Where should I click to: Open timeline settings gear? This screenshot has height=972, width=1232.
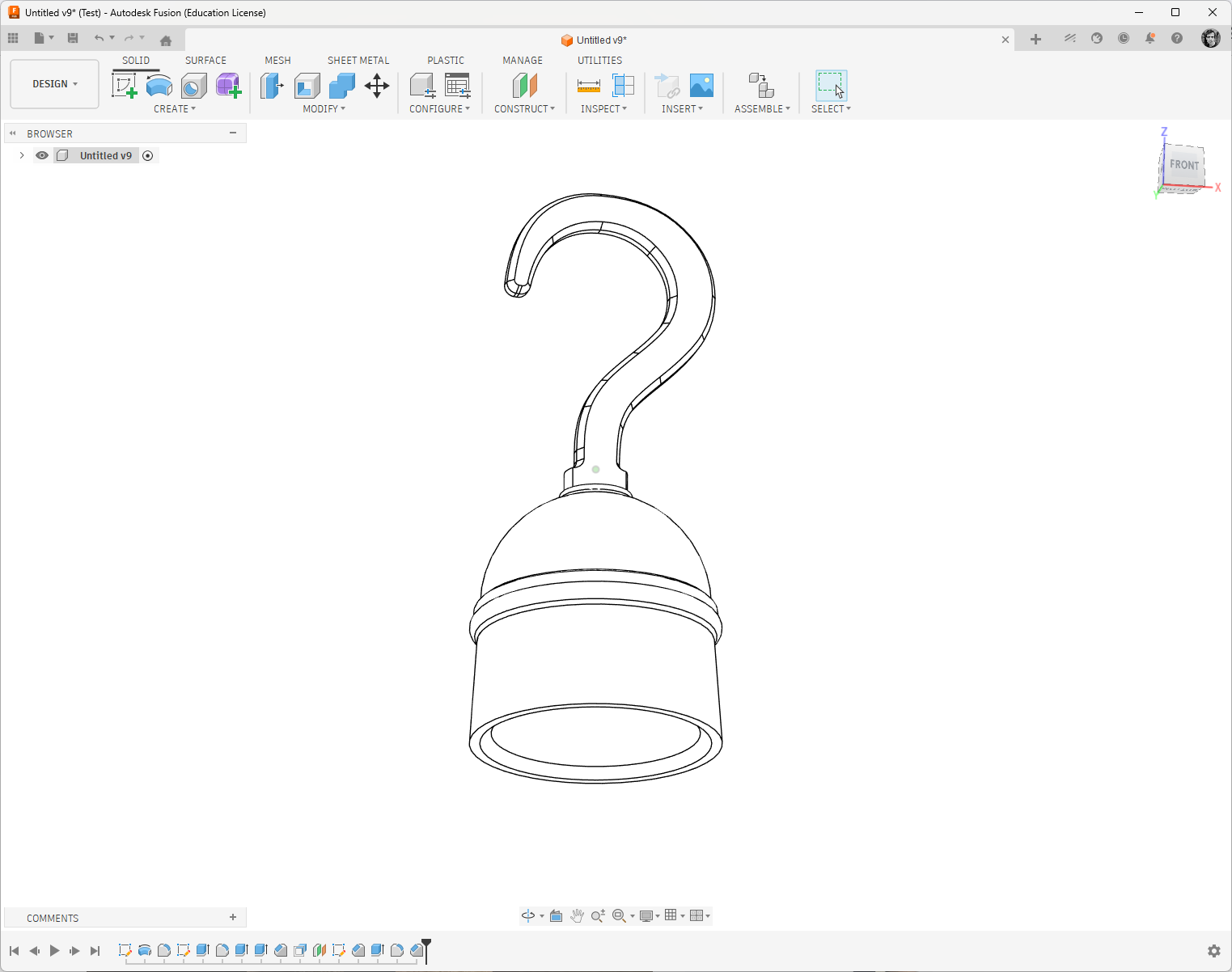pyautogui.click(x=1213, y=951)
